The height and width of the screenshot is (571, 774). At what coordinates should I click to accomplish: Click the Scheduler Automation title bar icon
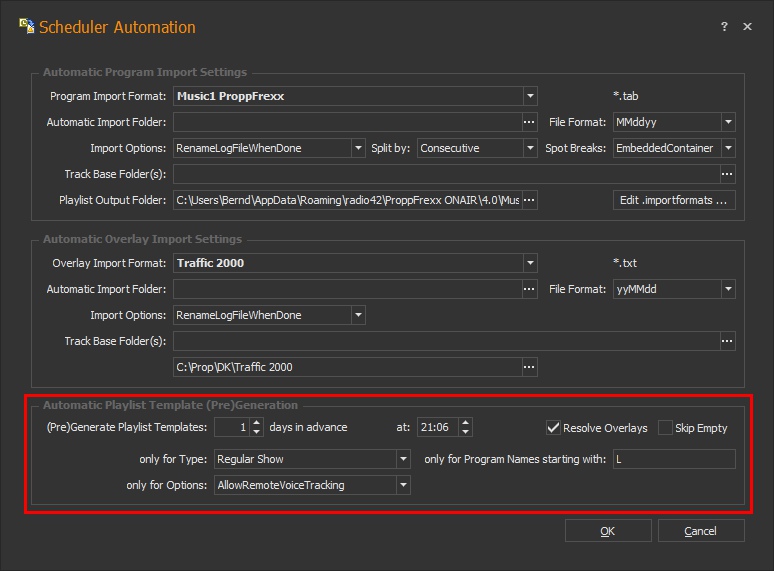pos(27,27)
